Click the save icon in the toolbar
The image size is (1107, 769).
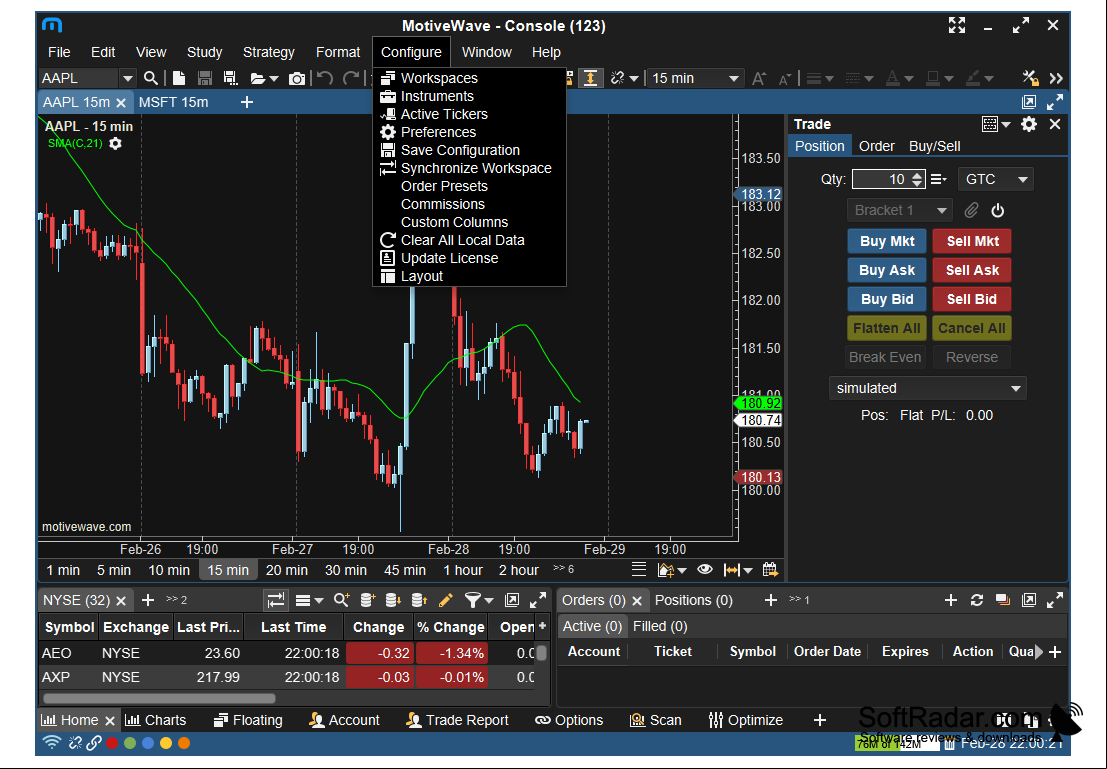[x=205, y=78]
